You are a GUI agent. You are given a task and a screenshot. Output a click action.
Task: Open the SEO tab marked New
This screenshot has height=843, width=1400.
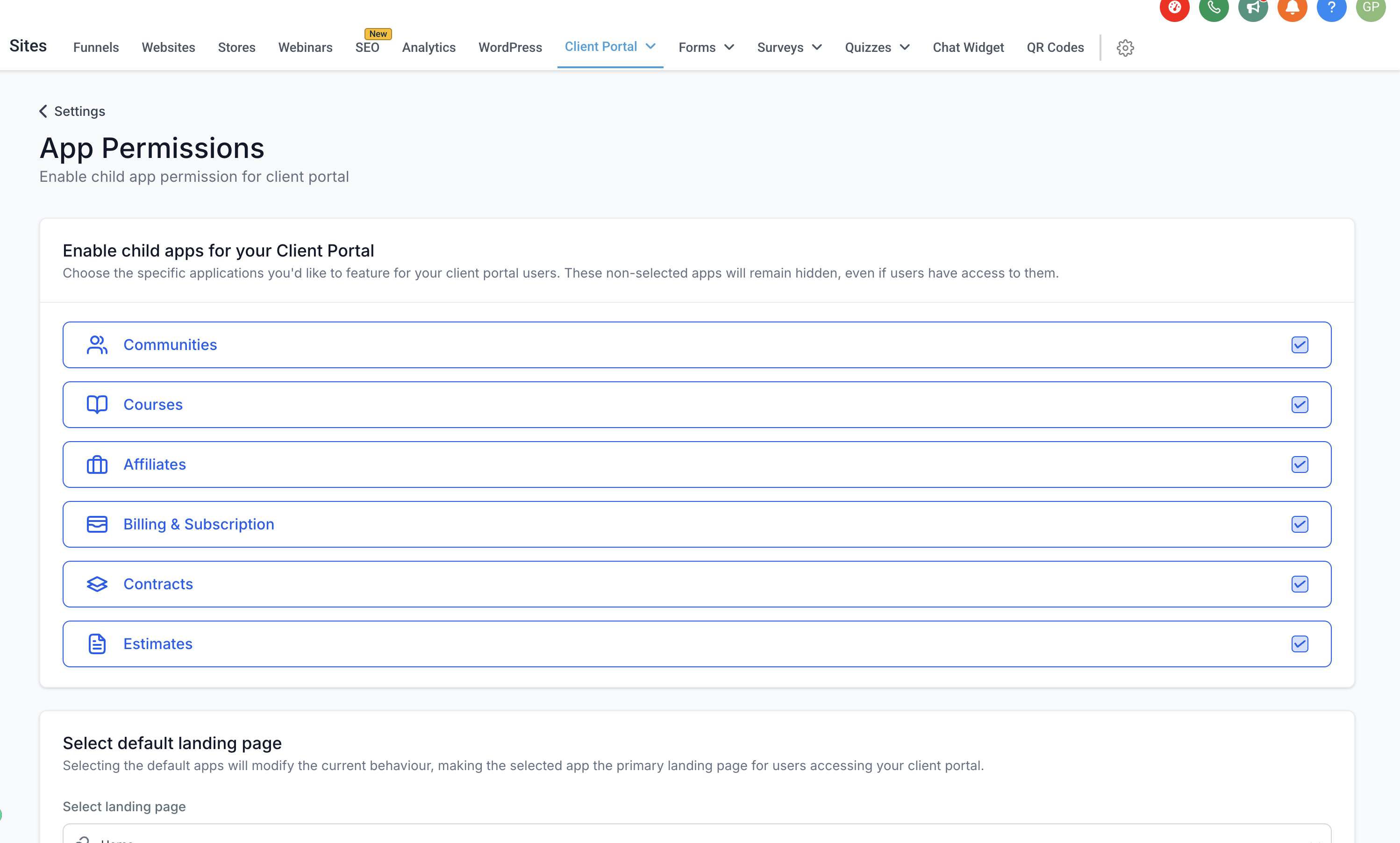(367, 48)
